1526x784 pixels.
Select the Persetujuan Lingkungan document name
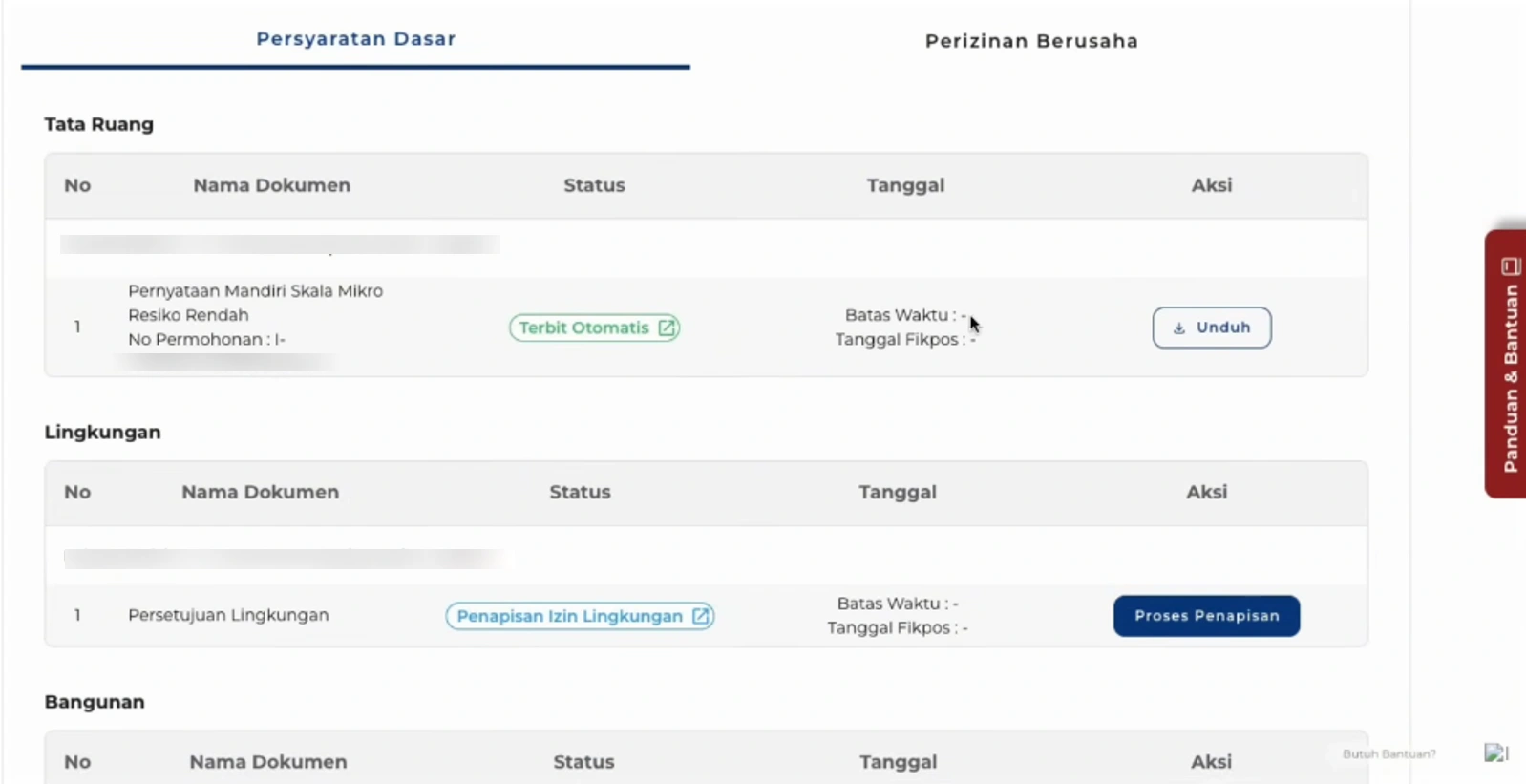pyautogui.click(x=228, y=615)
